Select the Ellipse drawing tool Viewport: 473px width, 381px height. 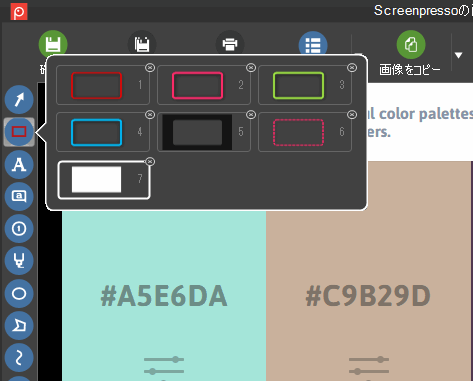coord(19,293)
